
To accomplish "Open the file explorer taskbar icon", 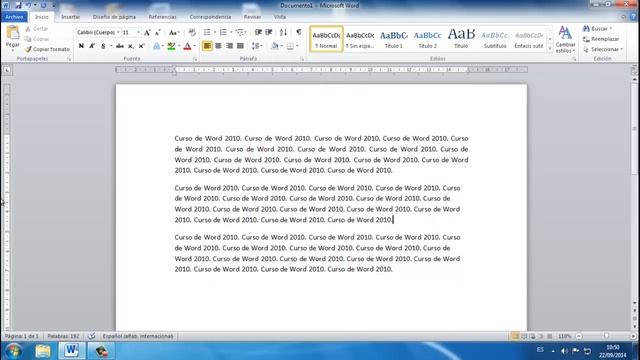I will (x=43, y=351).
